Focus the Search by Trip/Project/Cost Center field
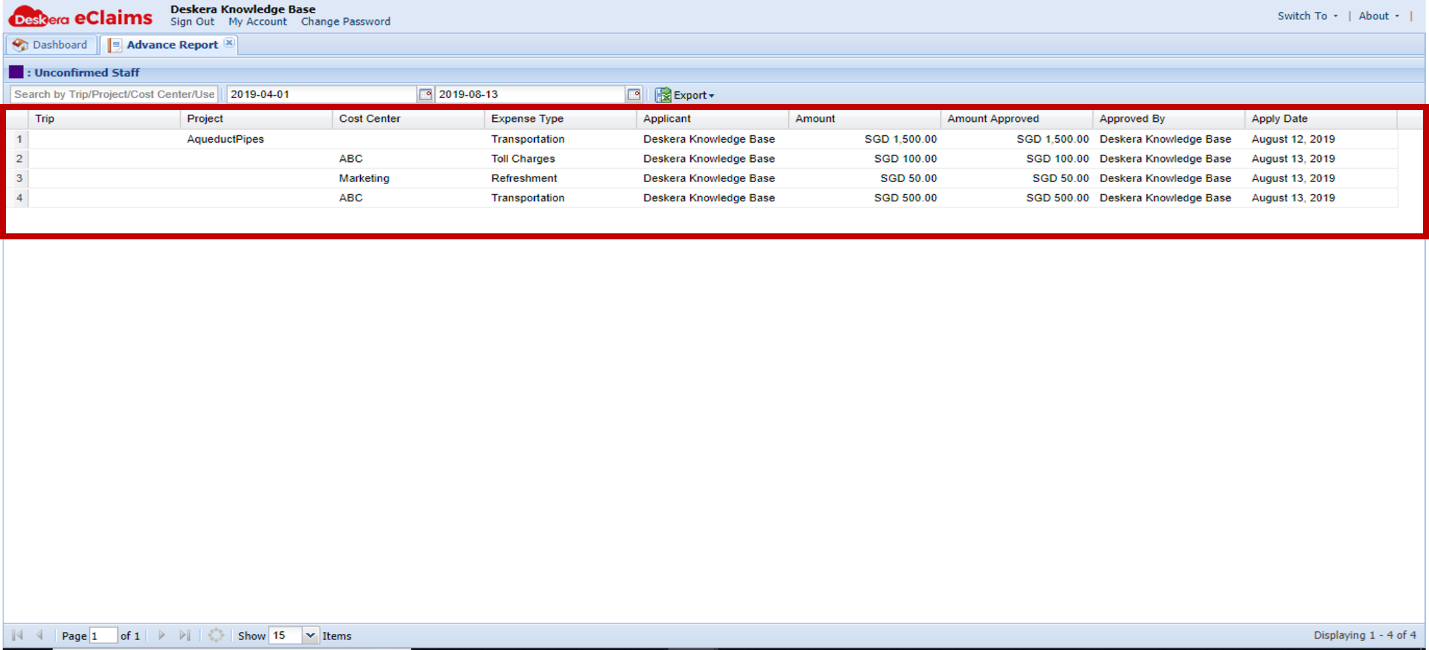 [114, 94]
